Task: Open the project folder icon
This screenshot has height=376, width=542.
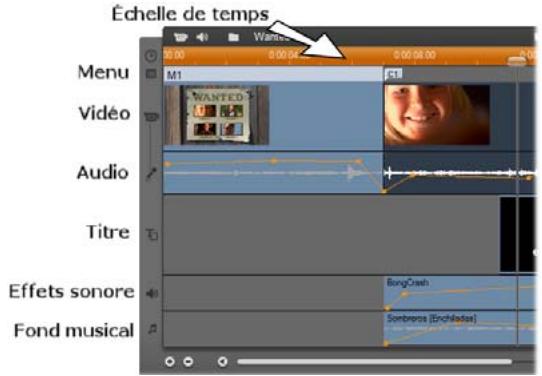Action: click(x=234, y=37)
